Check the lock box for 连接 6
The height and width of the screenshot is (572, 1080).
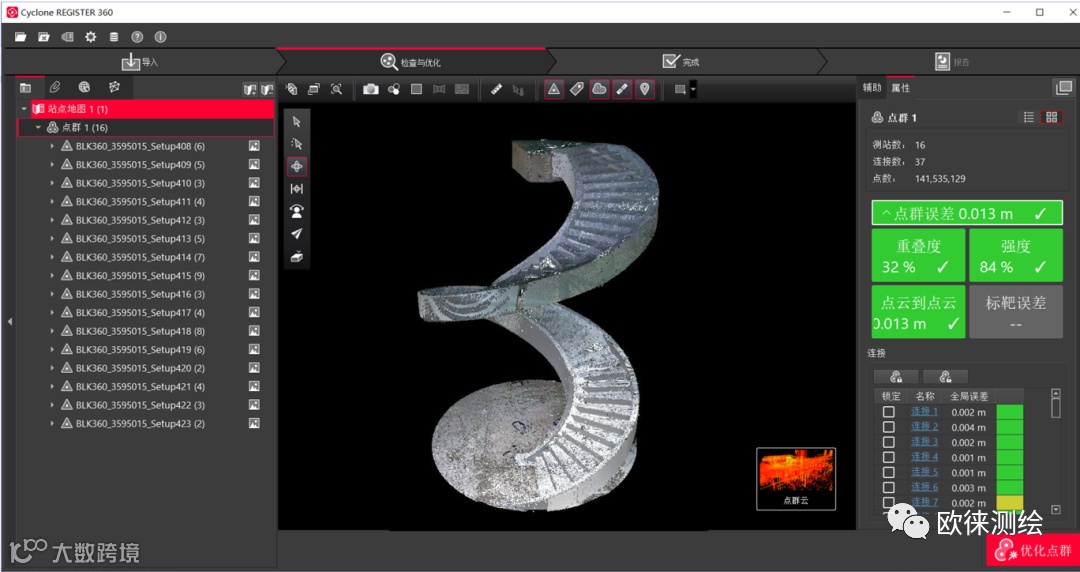pos(889,488)
